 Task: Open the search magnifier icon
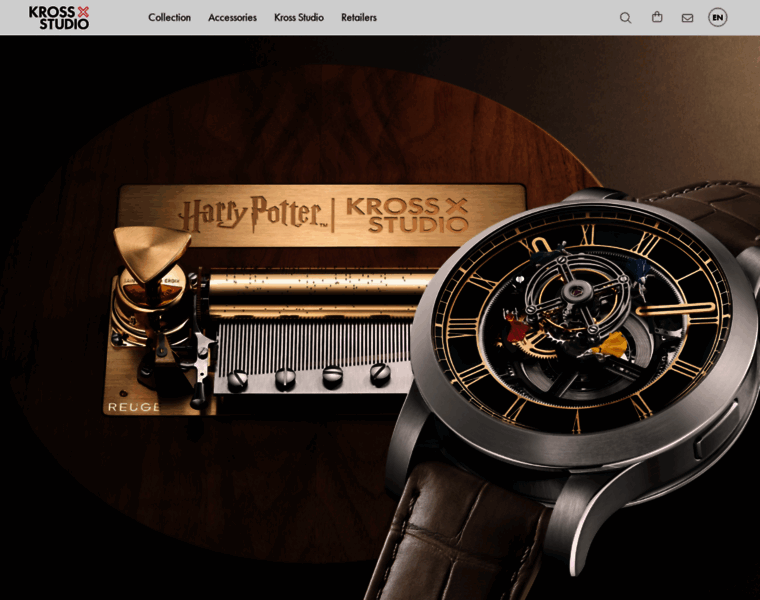(626, 18)
